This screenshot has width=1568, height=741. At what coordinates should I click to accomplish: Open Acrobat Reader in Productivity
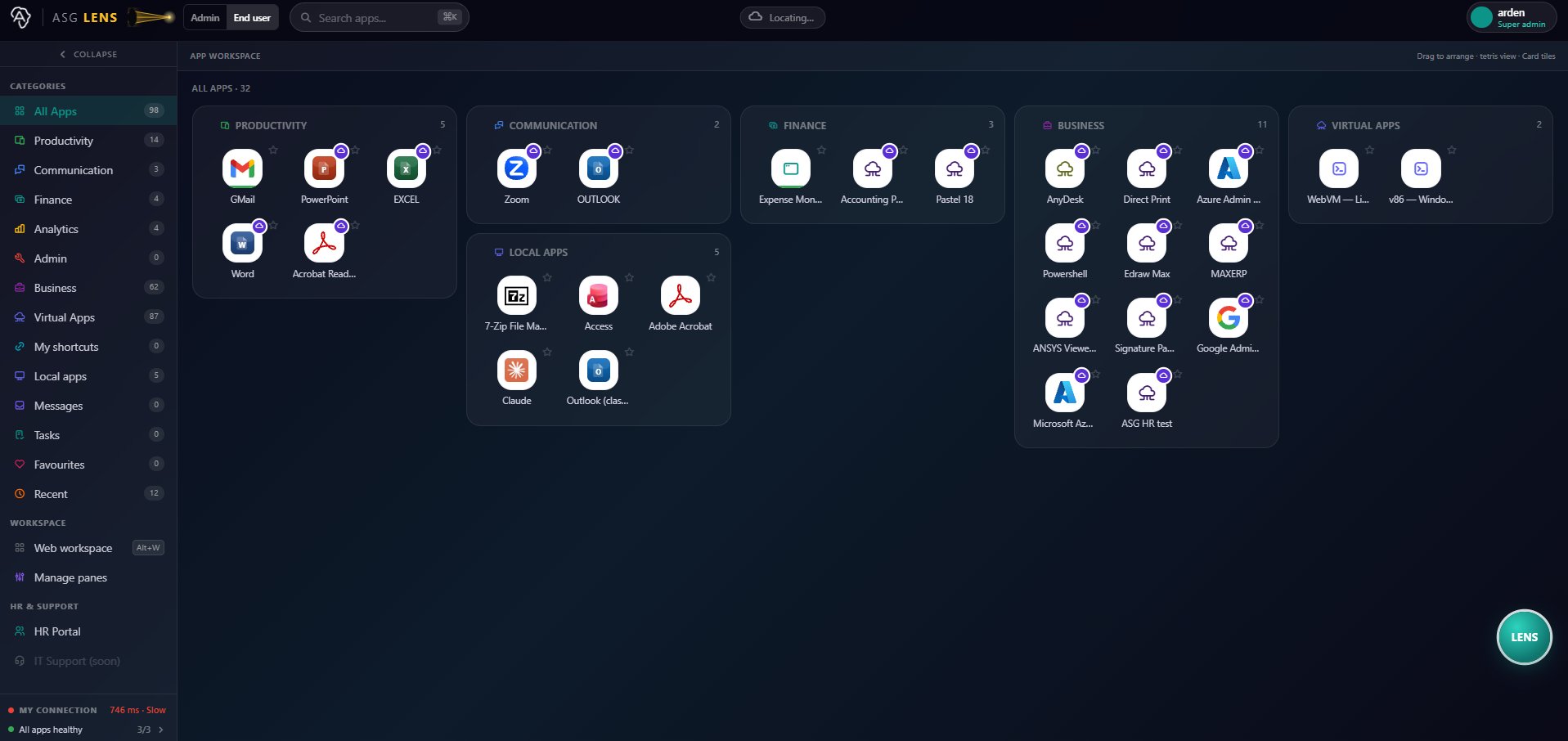coord(324,243)
